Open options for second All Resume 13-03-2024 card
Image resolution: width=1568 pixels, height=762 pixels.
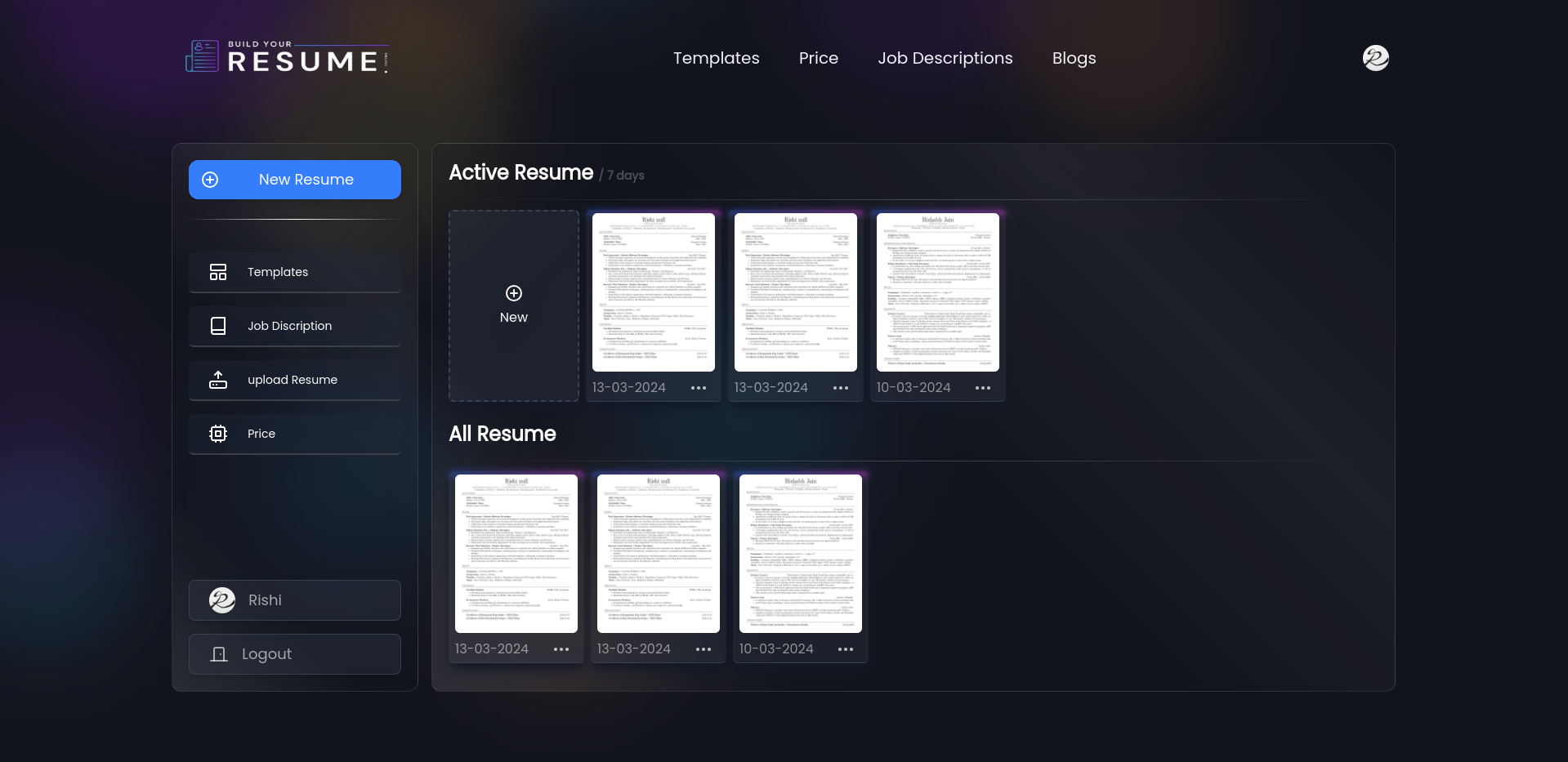click(704, 649)
